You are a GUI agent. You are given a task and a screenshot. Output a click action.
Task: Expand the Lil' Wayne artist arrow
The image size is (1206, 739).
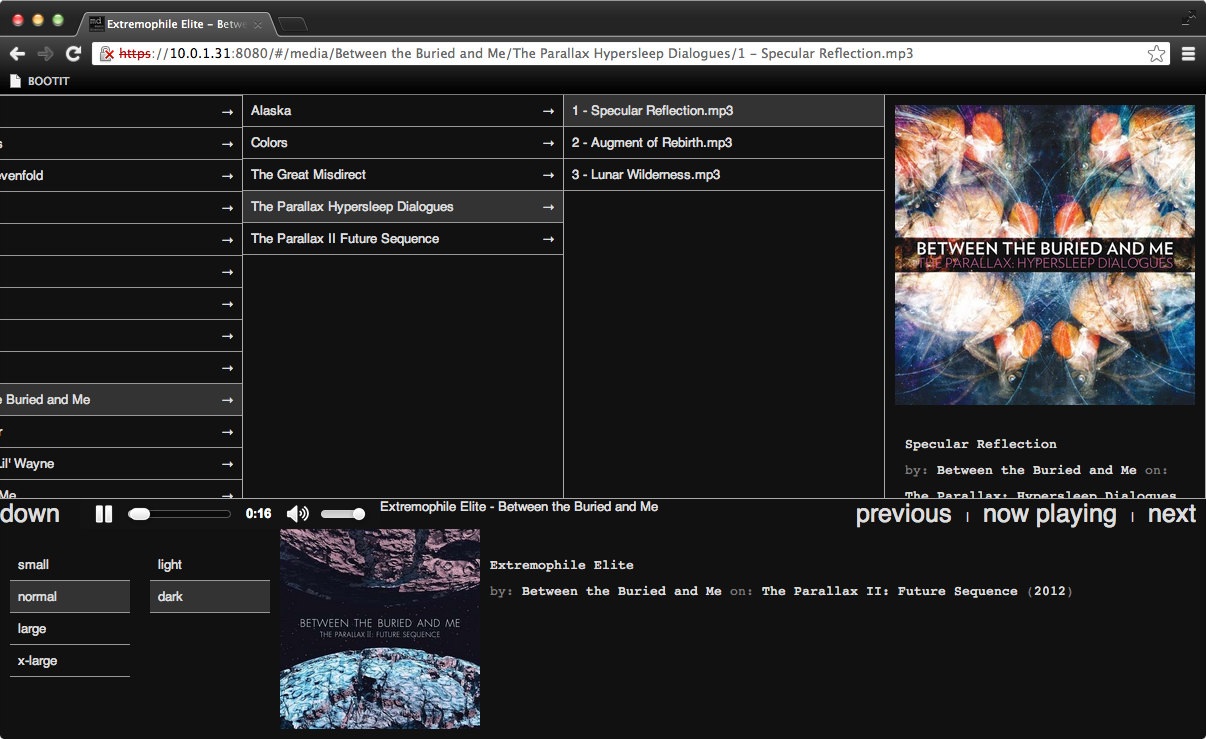[x=228, y=464]
